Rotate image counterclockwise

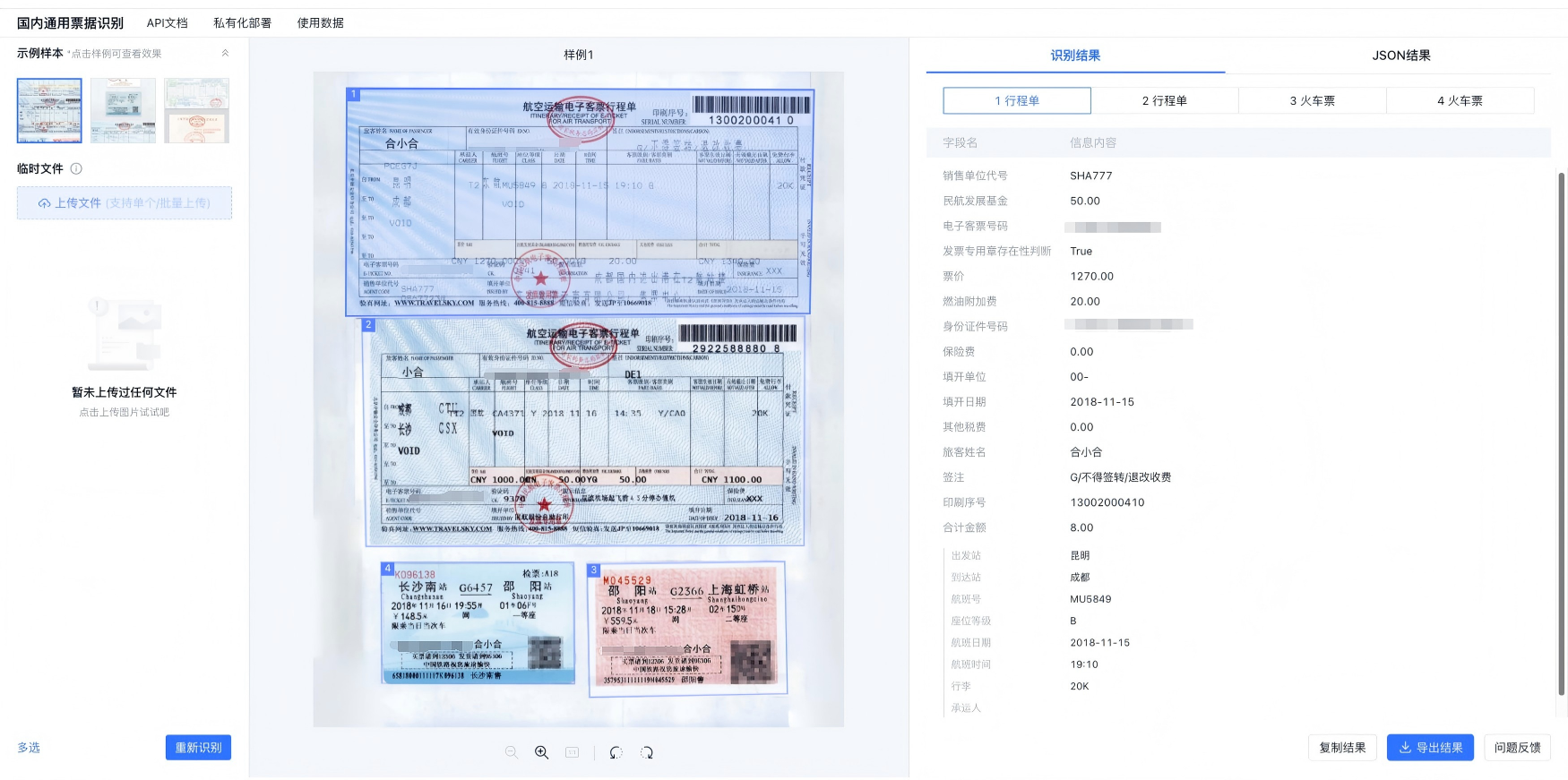[616, 752]
